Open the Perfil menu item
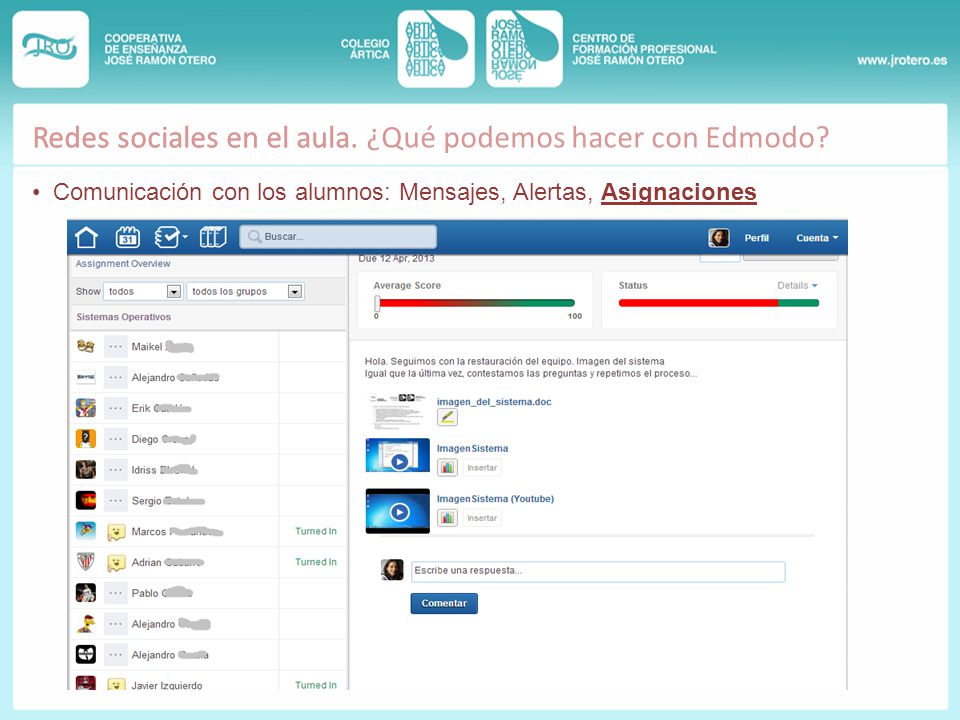This screenshot has height=720, width=960. point(756,238)
